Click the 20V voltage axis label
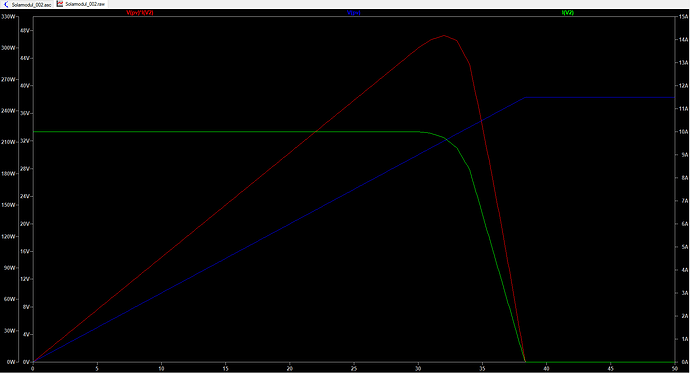 pos(25,224)
